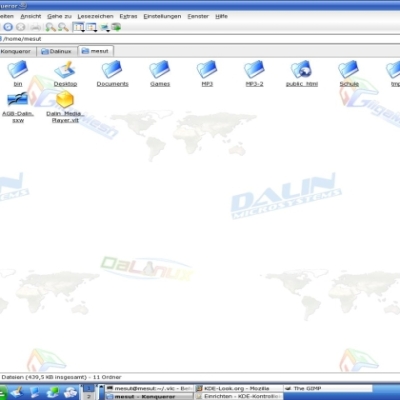This screenshot has width=400, height=400.
Task: Click the /home/mesut location field
Action: click(x=200, y=39)
